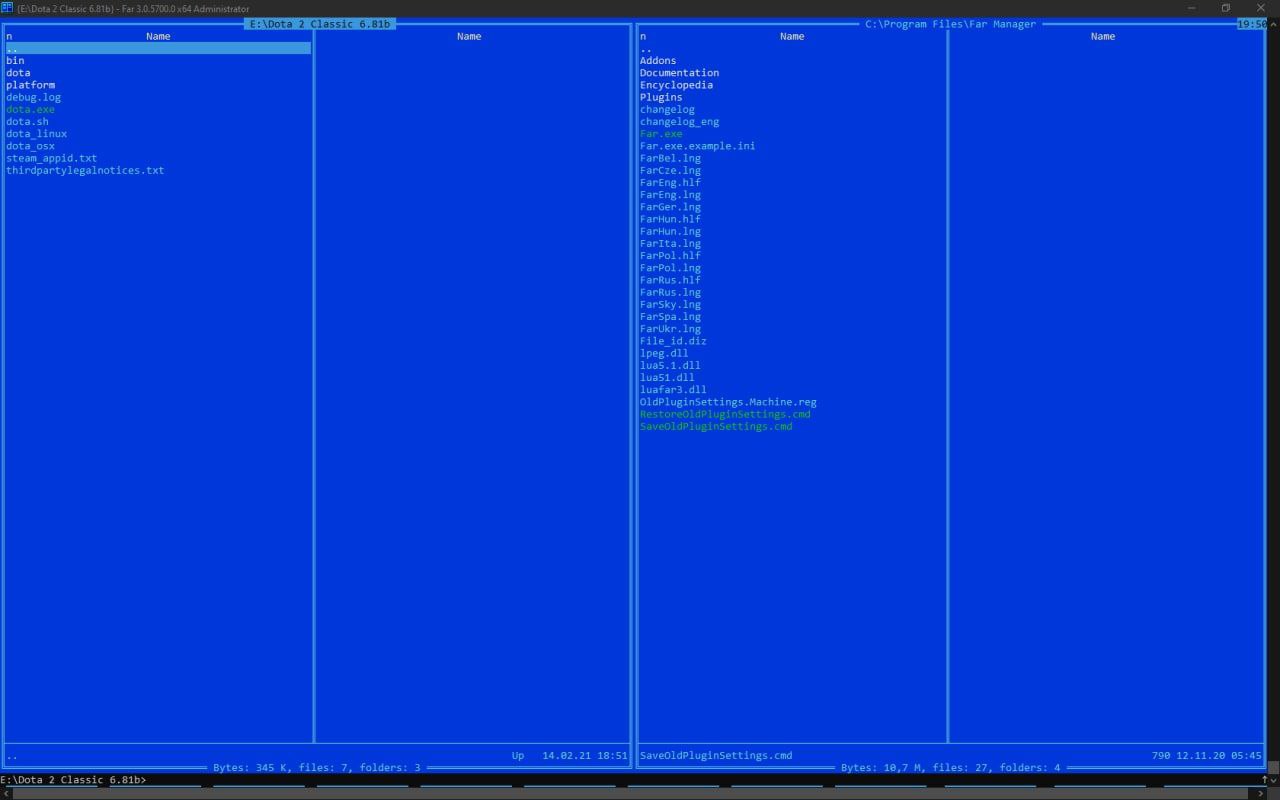Screen dimensions: 1280x800
Task: Select the Documentation folder
Action: point(679,72)
